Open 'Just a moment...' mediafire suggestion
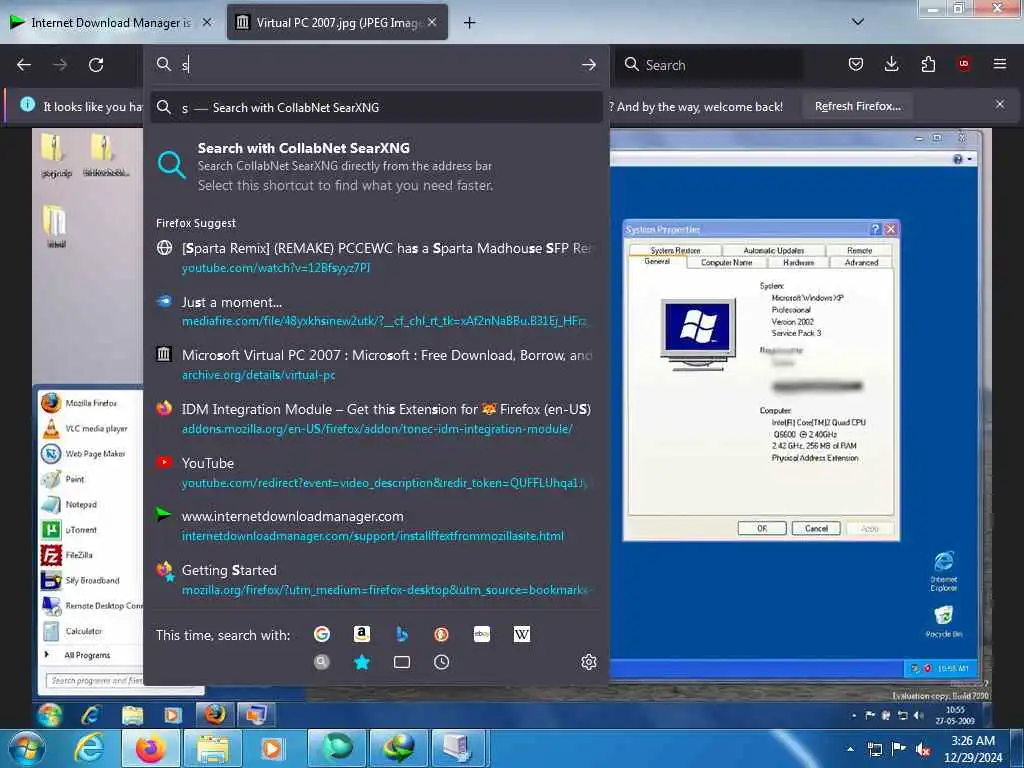Image resolution: width=1024 pixels, height=768 pixels. point(376,311)
